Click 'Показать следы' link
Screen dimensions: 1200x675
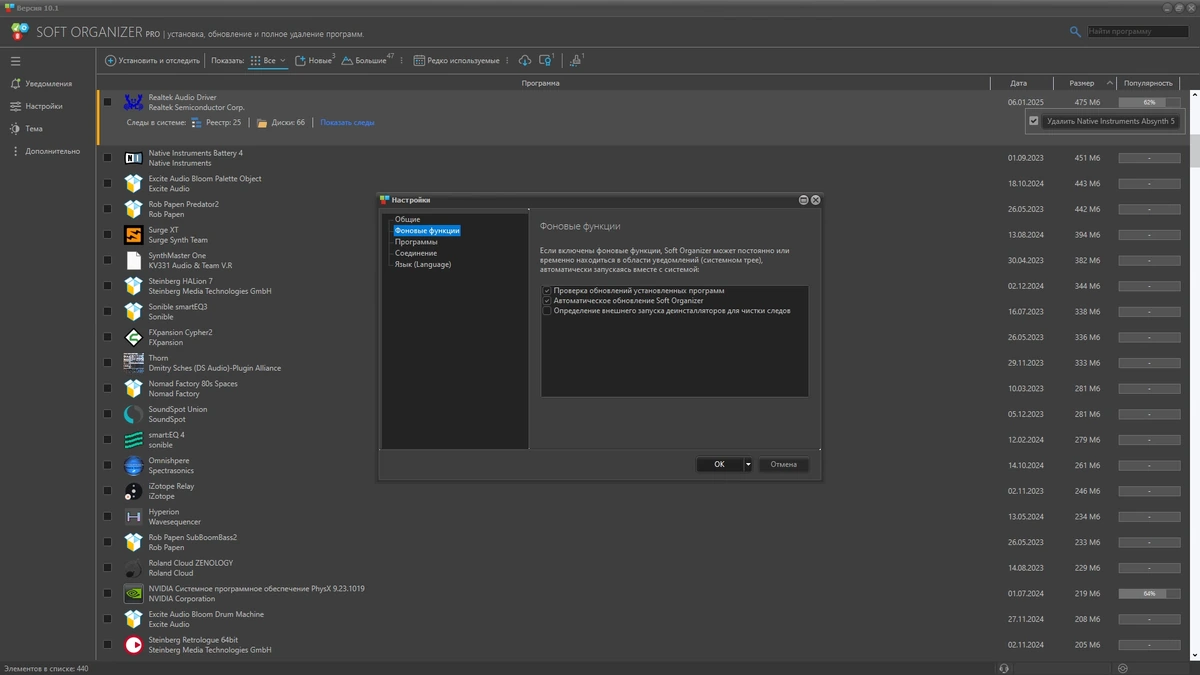click(347, 123)
